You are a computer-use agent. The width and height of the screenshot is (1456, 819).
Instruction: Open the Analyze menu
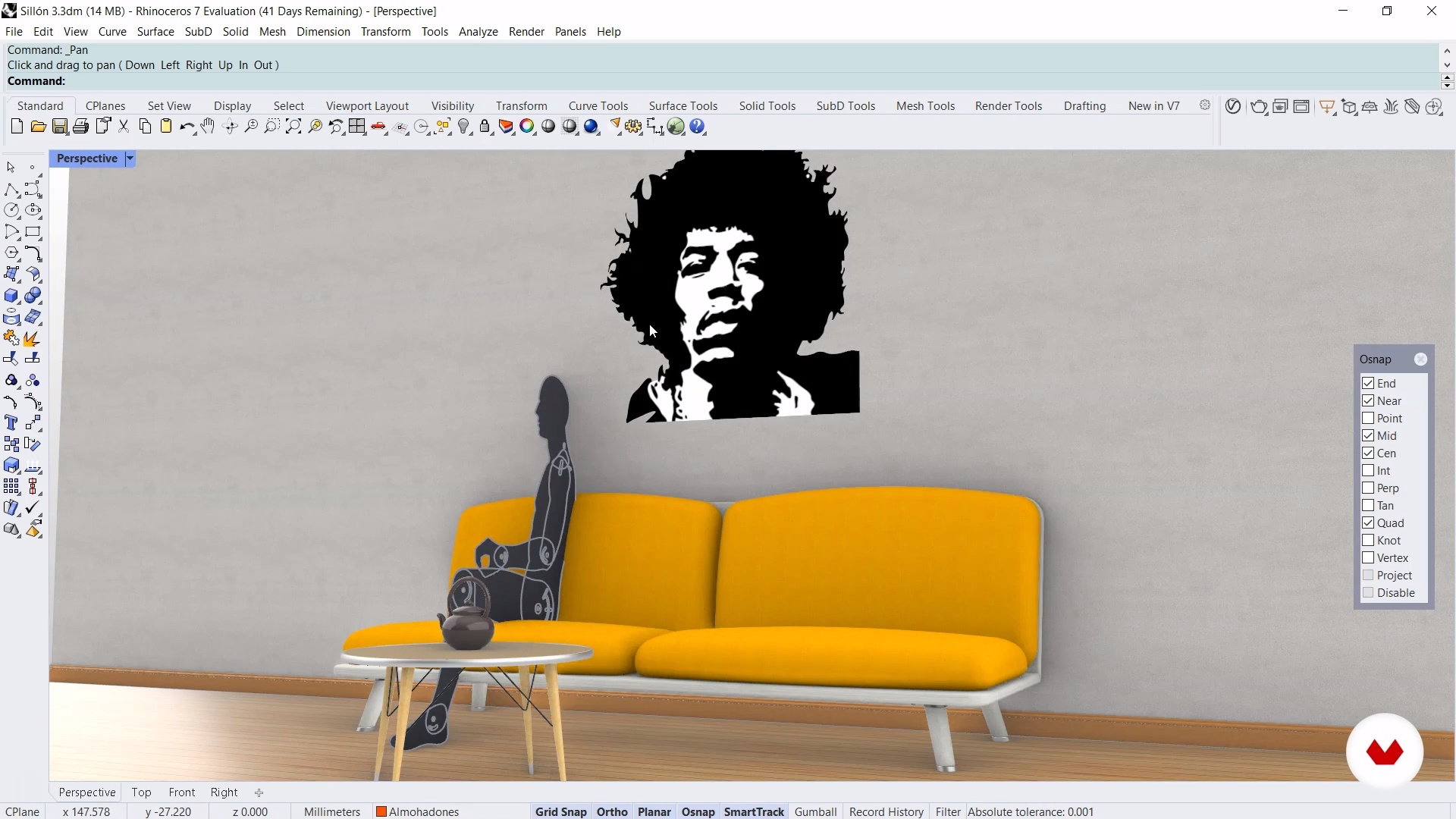coord(479,32)
